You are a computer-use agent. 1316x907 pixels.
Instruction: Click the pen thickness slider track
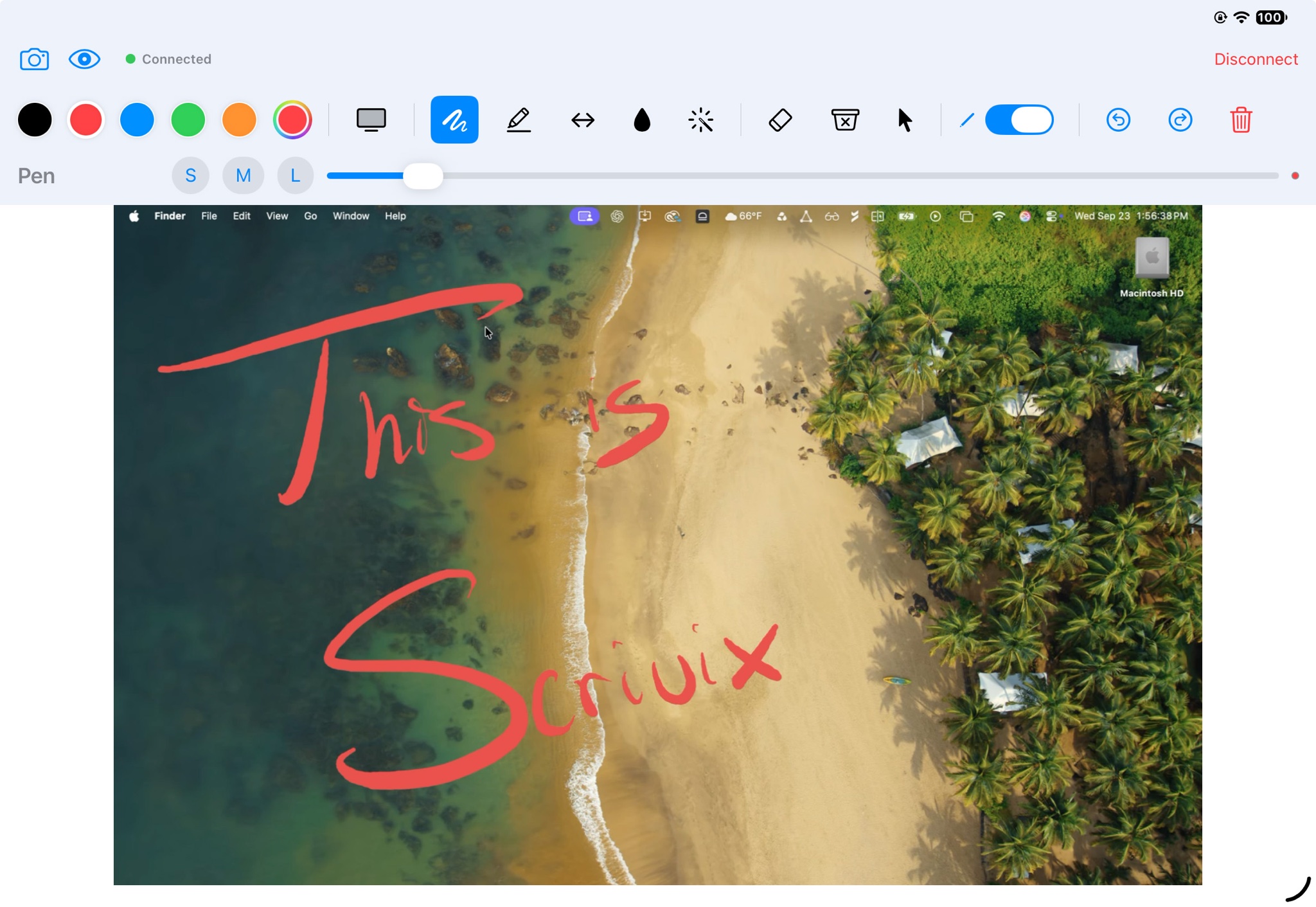pos(803,175)
